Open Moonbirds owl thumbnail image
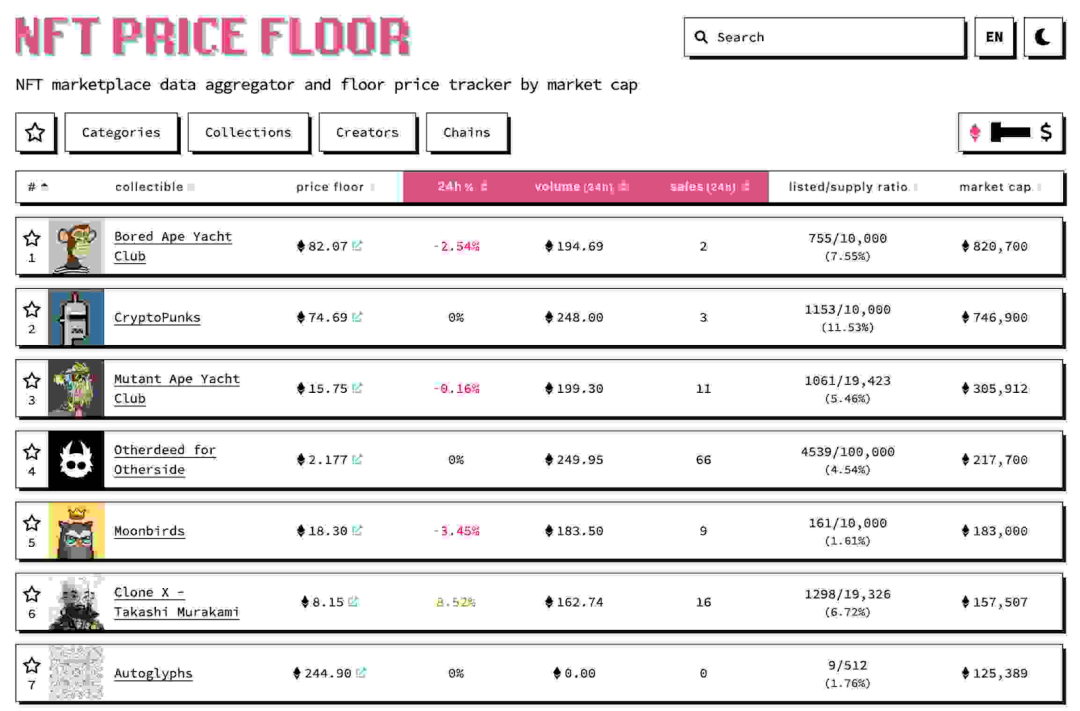1080x711 pixels. pyautogui.click(x=76, y=530)
